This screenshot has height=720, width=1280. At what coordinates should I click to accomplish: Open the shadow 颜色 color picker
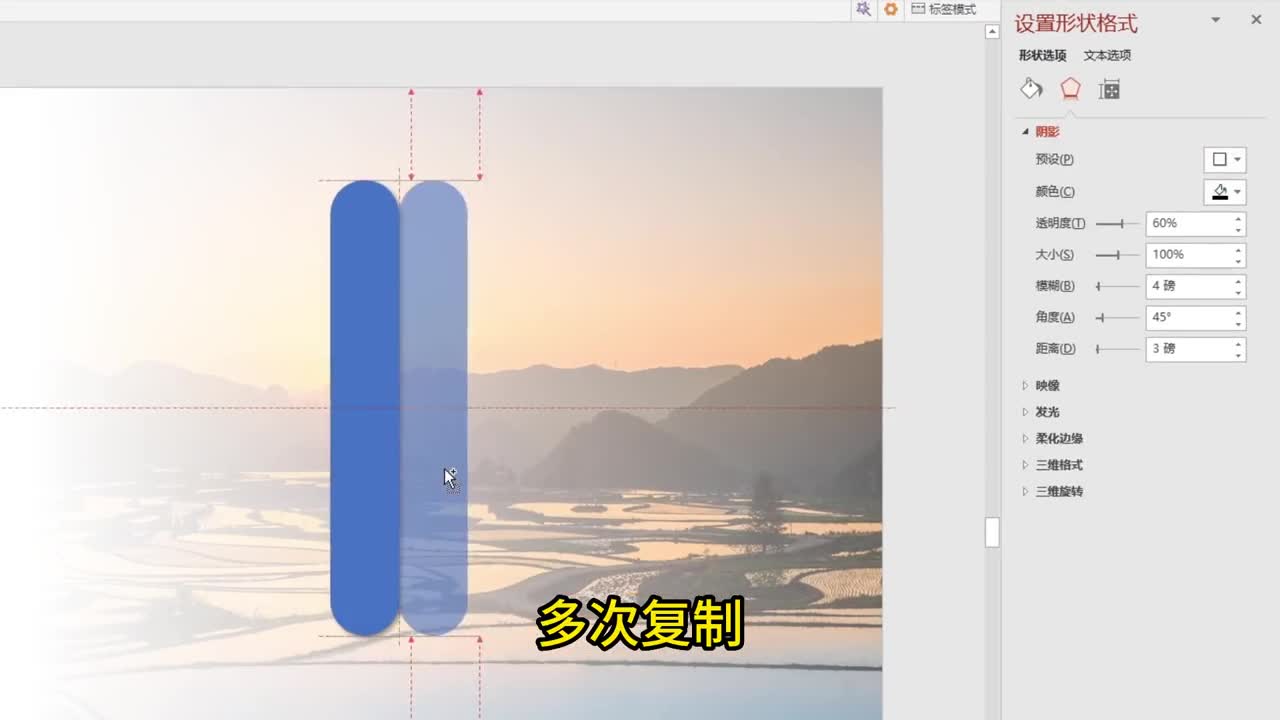pos(1225,192)
